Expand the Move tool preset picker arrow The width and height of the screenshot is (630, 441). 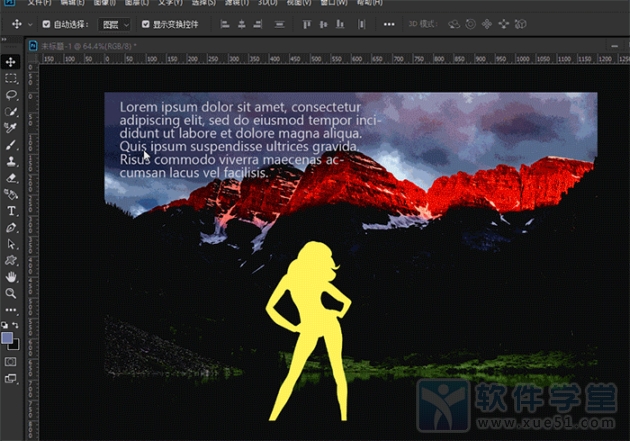[x=30, y=24]
